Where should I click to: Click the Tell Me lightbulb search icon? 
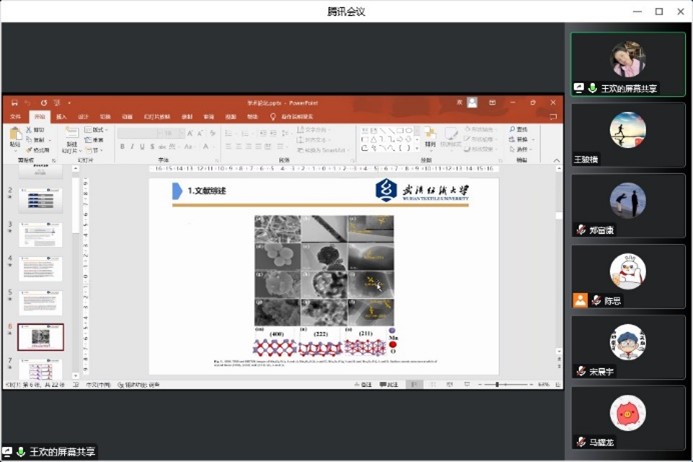tap(273, 117)
